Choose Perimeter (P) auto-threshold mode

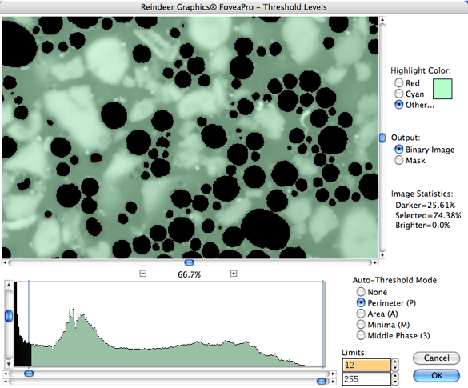361,303
